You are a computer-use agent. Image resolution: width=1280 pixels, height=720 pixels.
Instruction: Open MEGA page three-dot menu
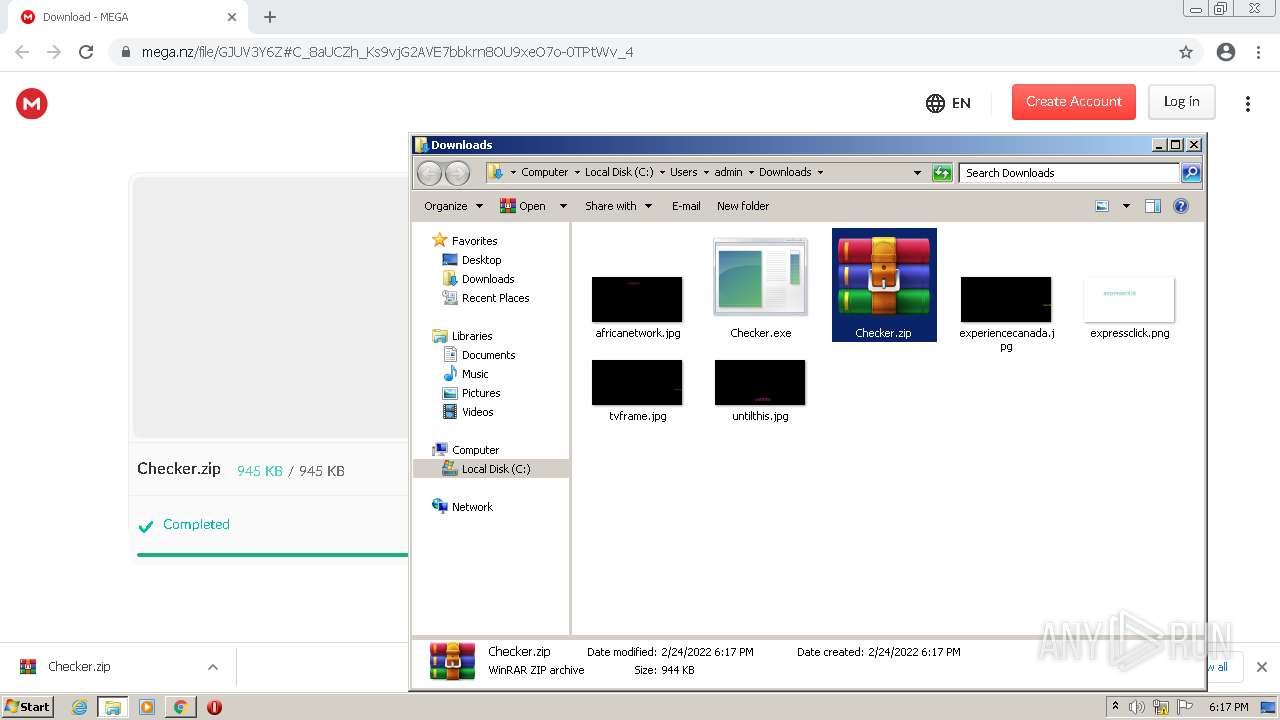[x=1247, y=103]
